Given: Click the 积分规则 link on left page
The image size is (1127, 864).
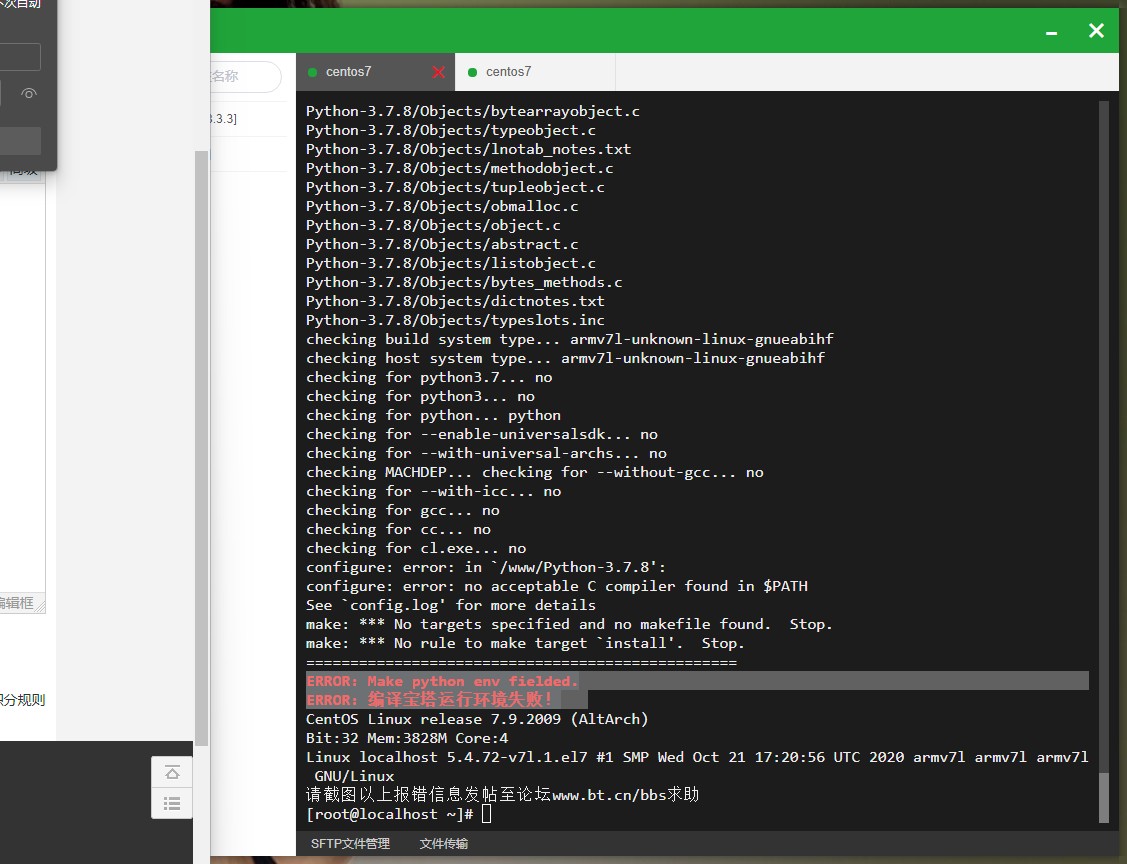Looking at the screenshot, I should tap(22, 700).
